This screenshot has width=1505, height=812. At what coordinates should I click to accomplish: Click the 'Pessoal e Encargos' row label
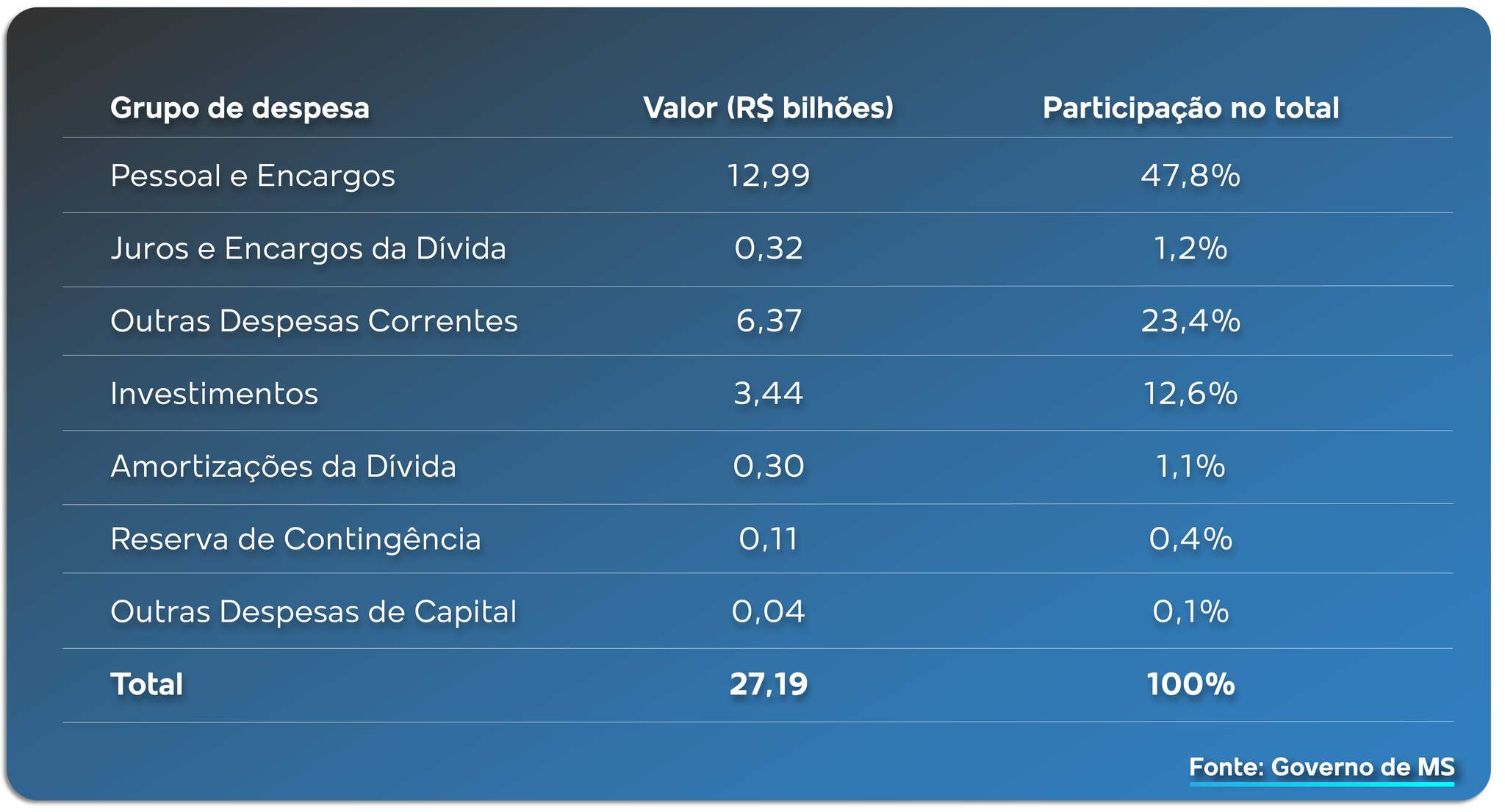tap(253, 176)
